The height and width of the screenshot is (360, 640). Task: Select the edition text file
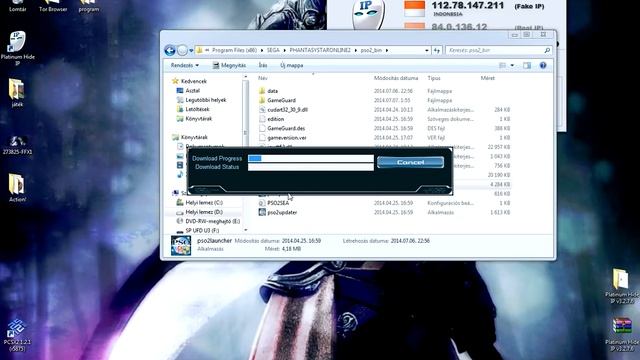[x=276, y=119]
